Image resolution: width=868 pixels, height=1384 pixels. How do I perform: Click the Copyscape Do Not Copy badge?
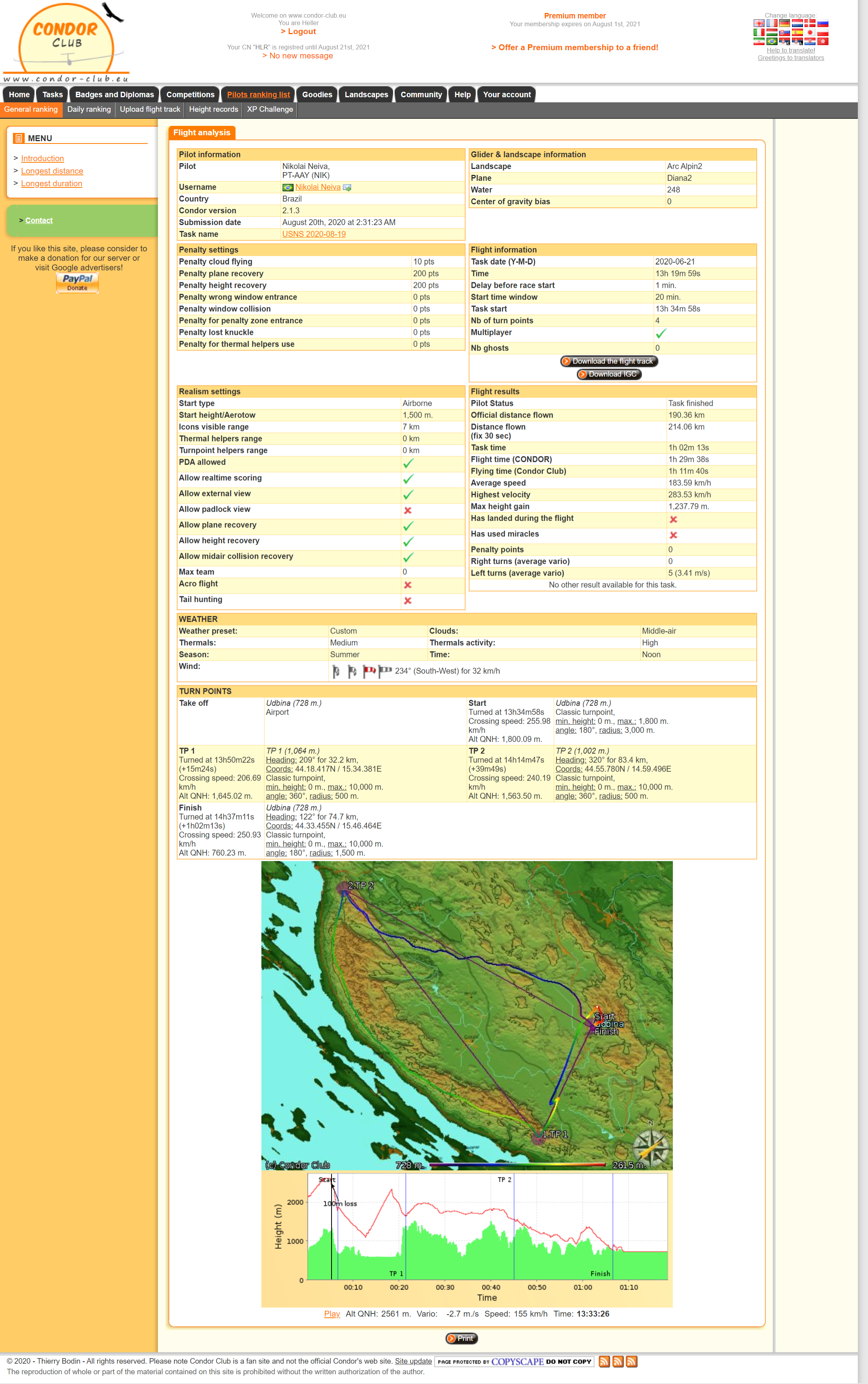coord(514,1361)
